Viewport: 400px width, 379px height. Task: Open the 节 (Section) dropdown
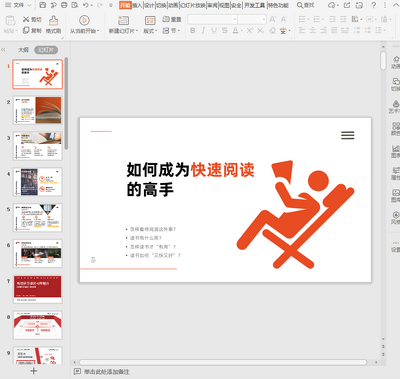(171, 31)
